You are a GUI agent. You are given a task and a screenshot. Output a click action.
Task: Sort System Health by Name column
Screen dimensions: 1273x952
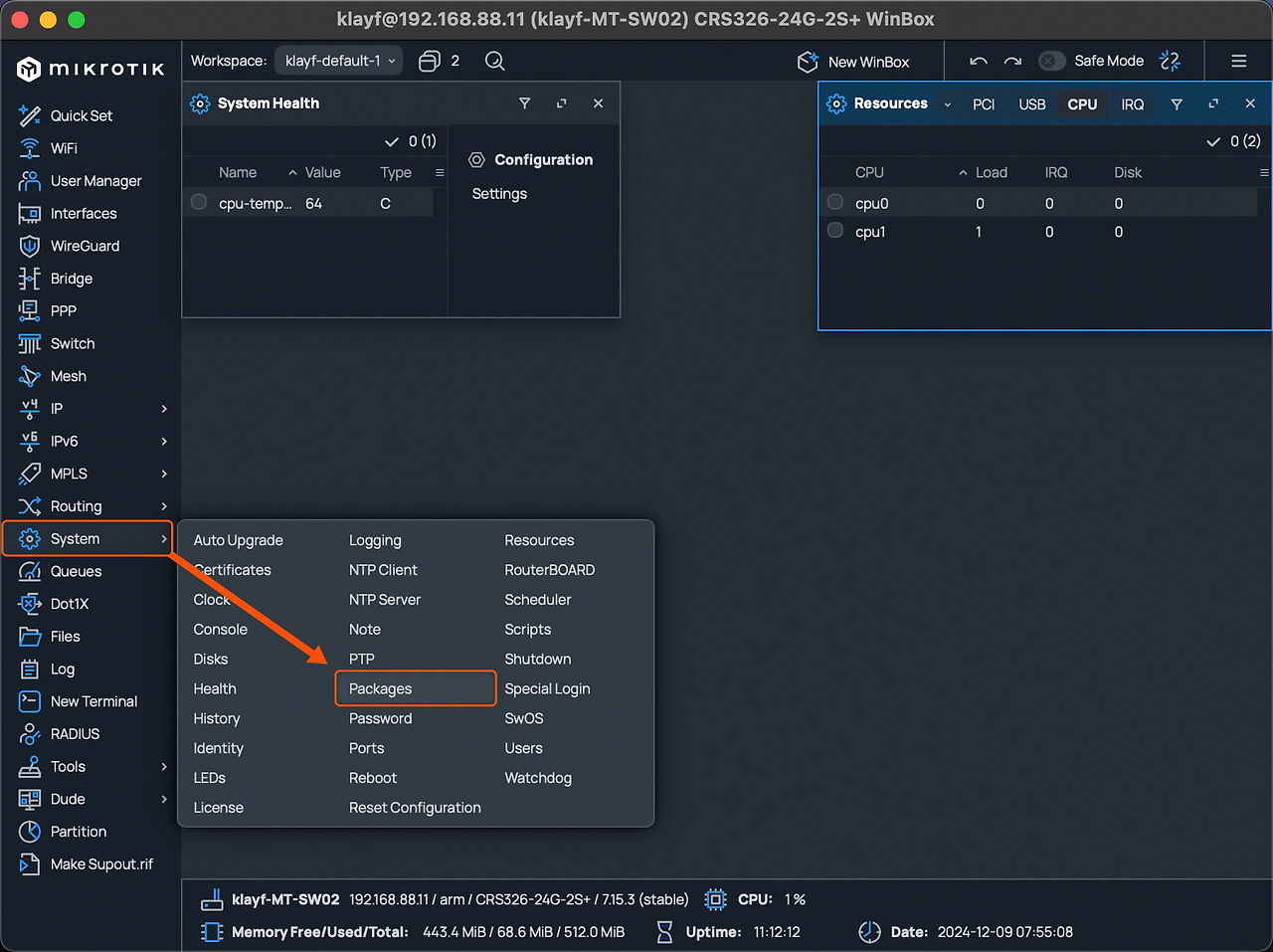(237, 172)
